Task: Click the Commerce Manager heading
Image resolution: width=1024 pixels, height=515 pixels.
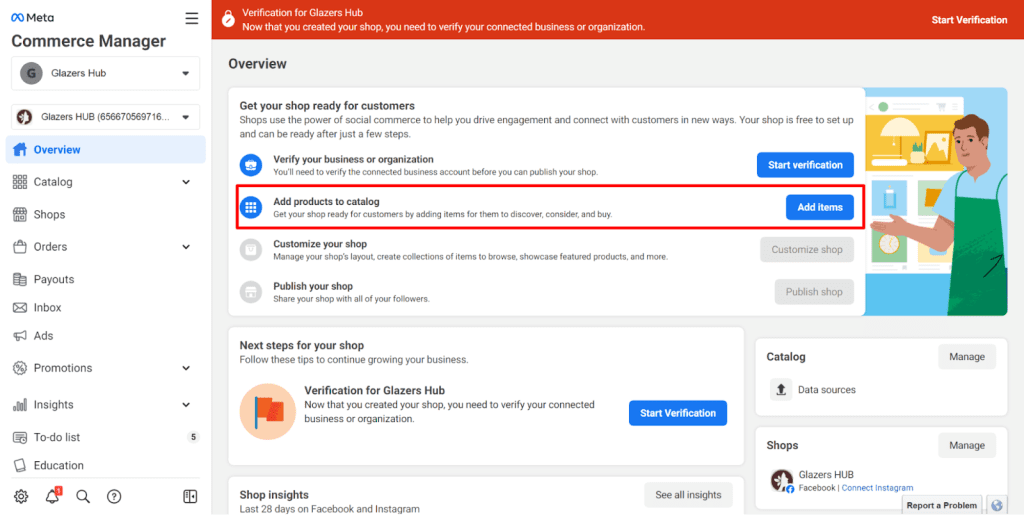Action: tap(89, 41)
